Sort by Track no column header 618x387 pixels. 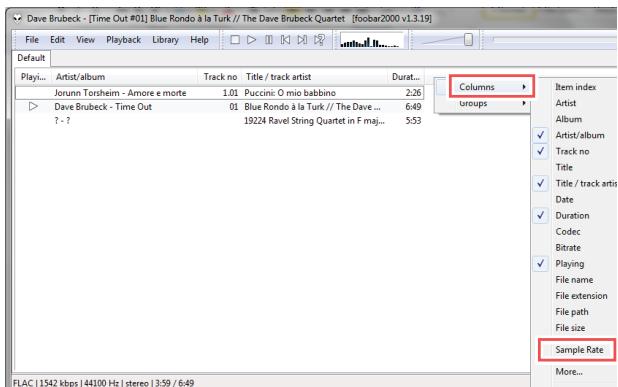click(220, 77)
